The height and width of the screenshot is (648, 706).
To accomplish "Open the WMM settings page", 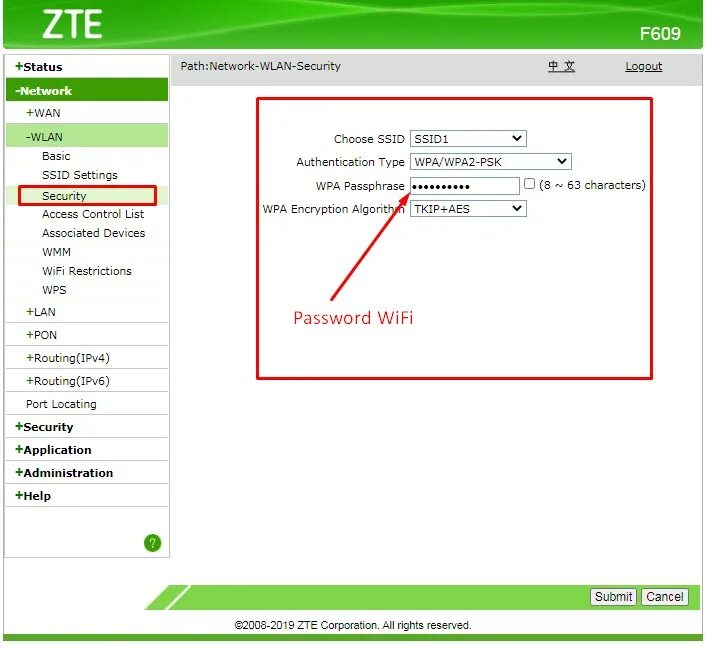I will click(56, 252).
